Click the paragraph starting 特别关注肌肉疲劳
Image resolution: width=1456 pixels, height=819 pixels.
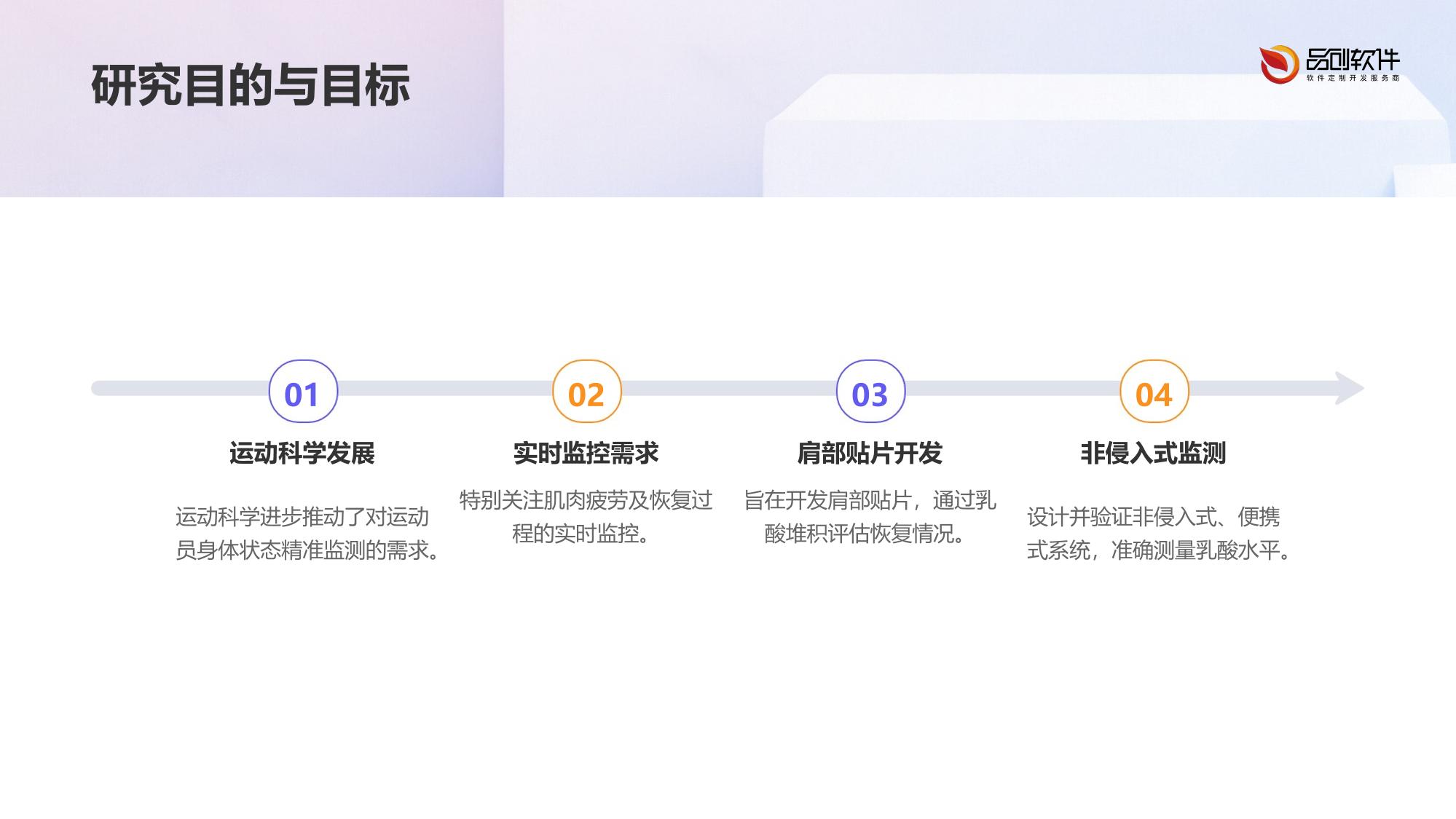point(586,517)
